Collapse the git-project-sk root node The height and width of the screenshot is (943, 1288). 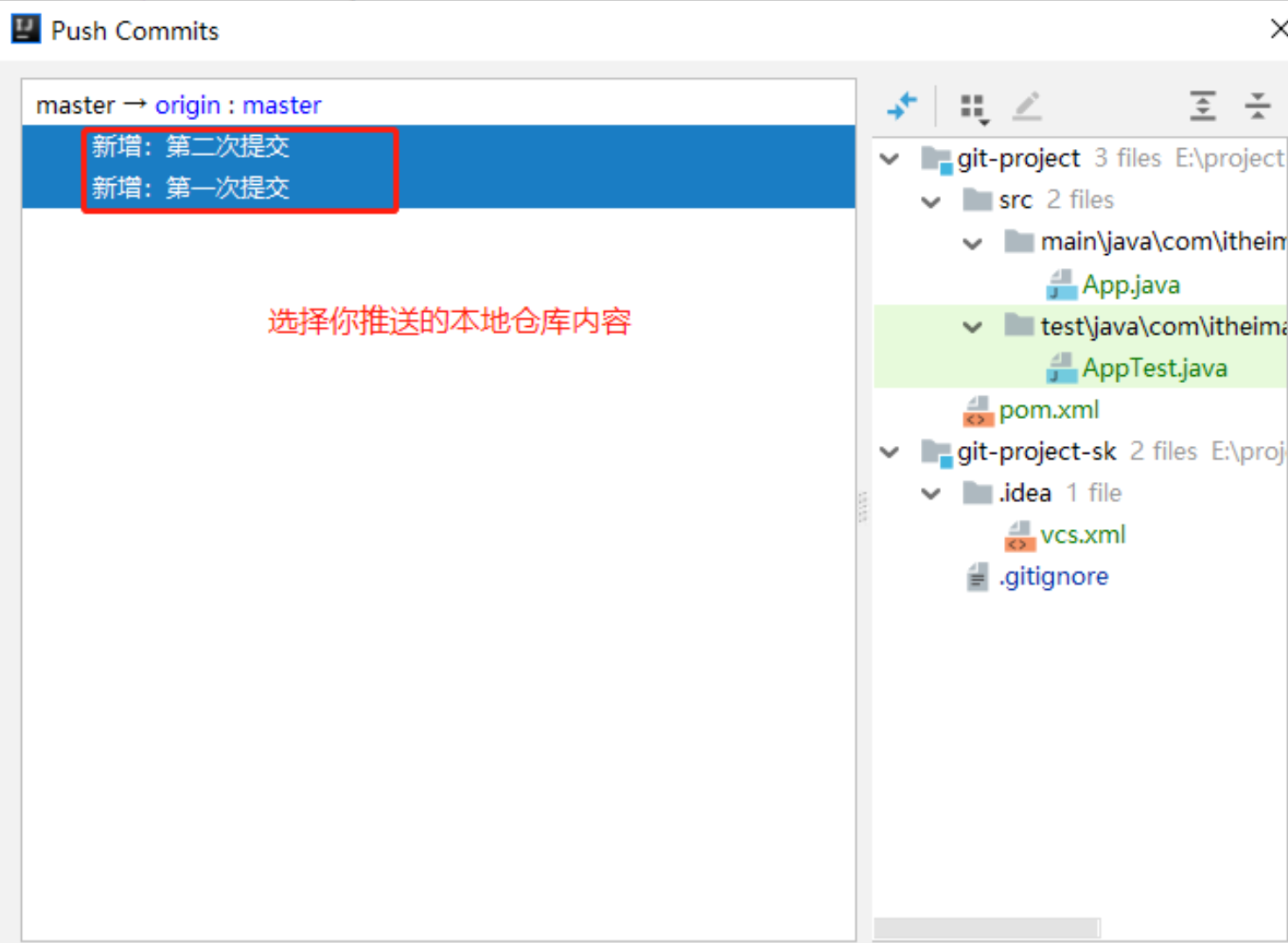click(x=890, y=452)
